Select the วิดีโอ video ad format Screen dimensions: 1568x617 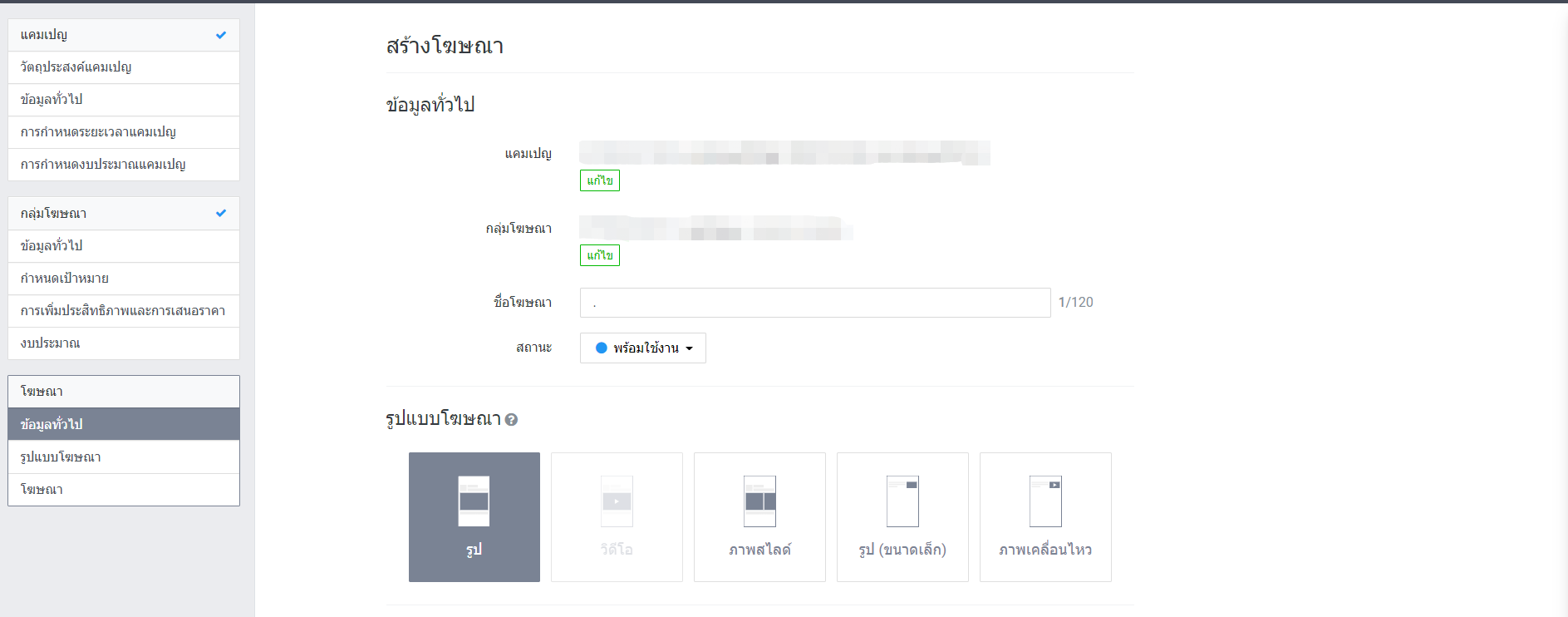click(617, 516)
